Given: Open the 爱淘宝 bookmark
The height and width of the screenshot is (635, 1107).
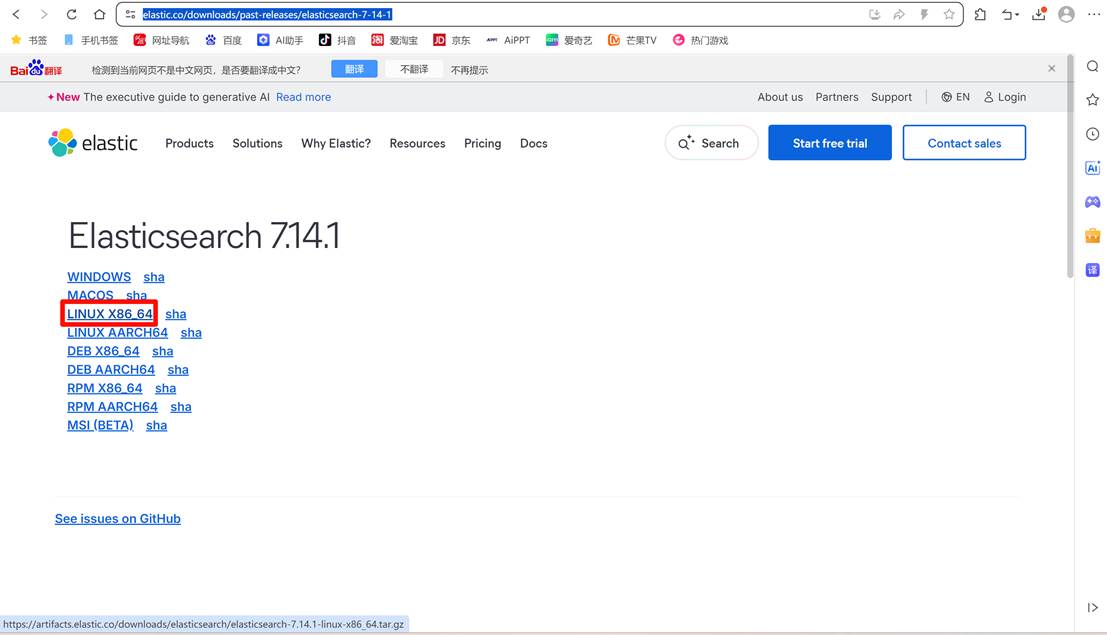Looking at the screenshot, I should click(x=395, y=40).
